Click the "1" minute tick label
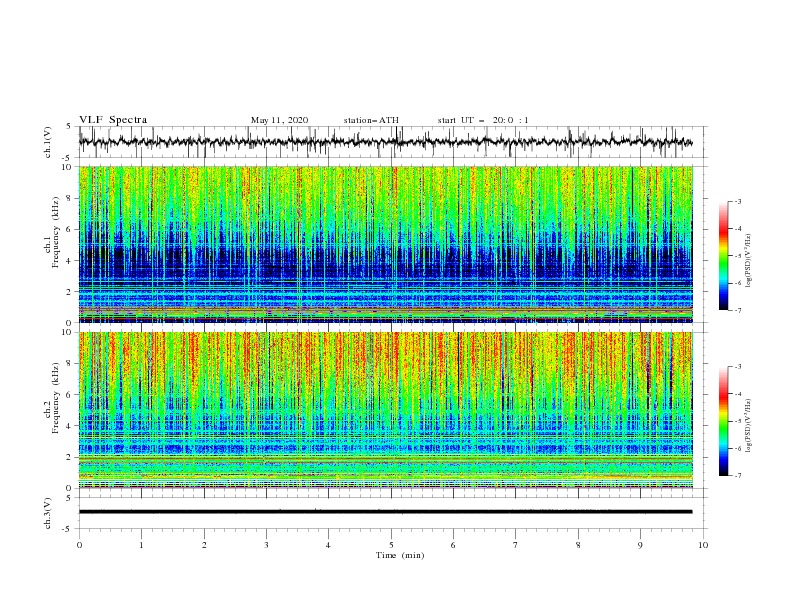 coord(141,545)
